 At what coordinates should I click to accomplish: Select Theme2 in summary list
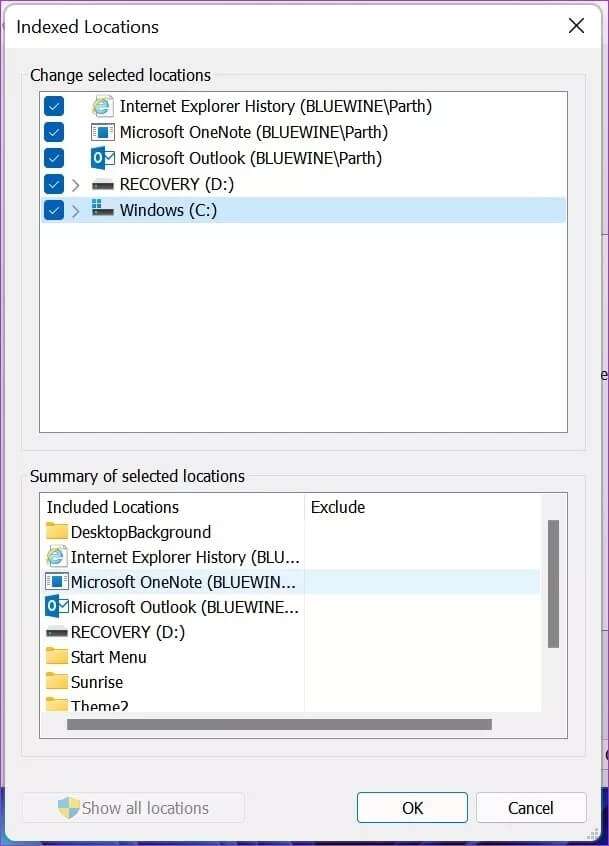click(99, 704)
